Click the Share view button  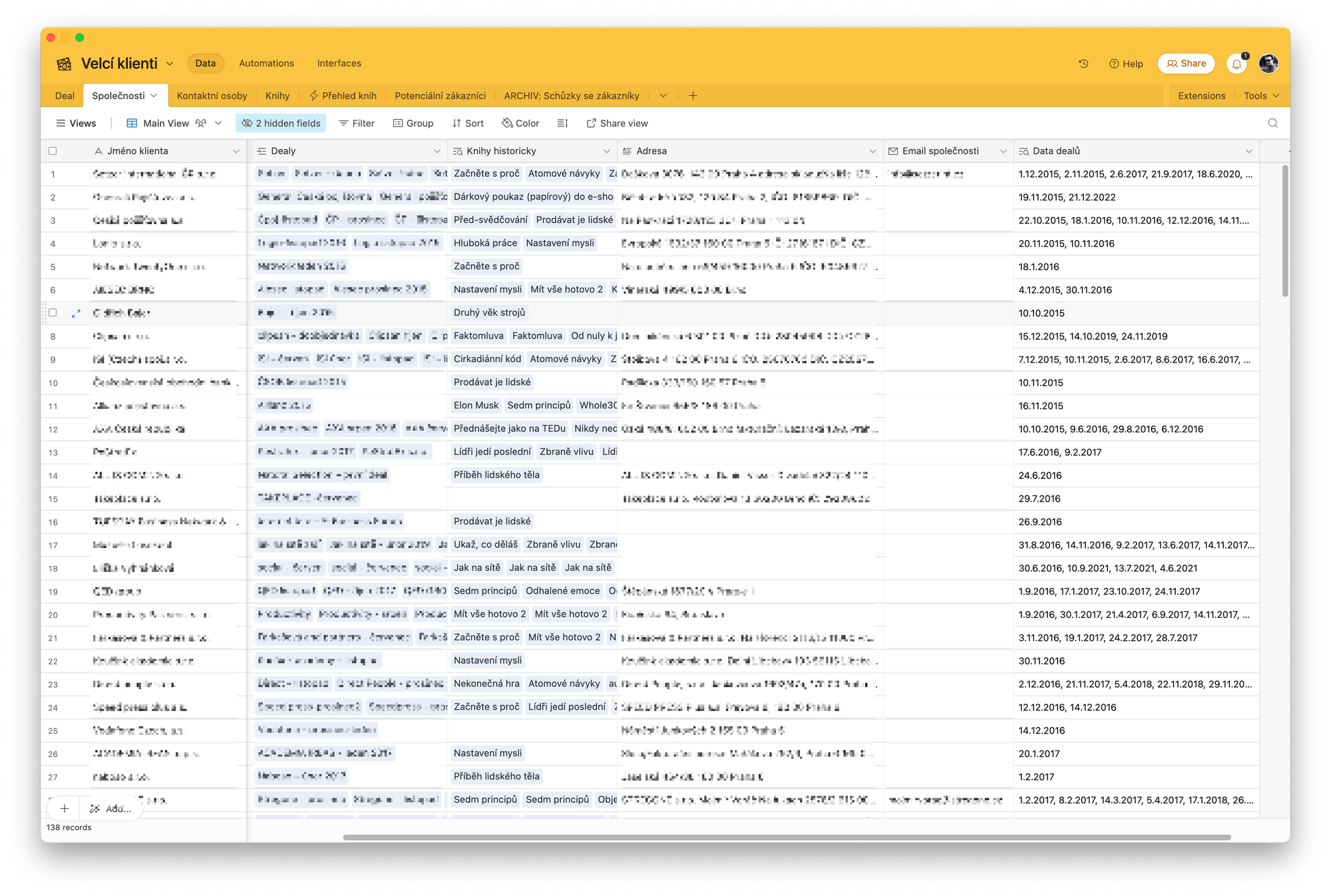[x=617, y=123]
